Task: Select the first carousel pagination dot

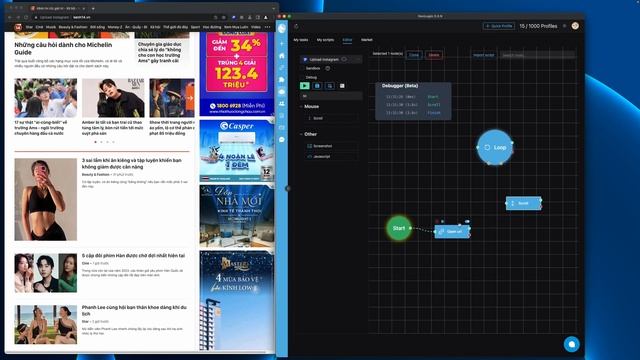Action: (96, 142)
